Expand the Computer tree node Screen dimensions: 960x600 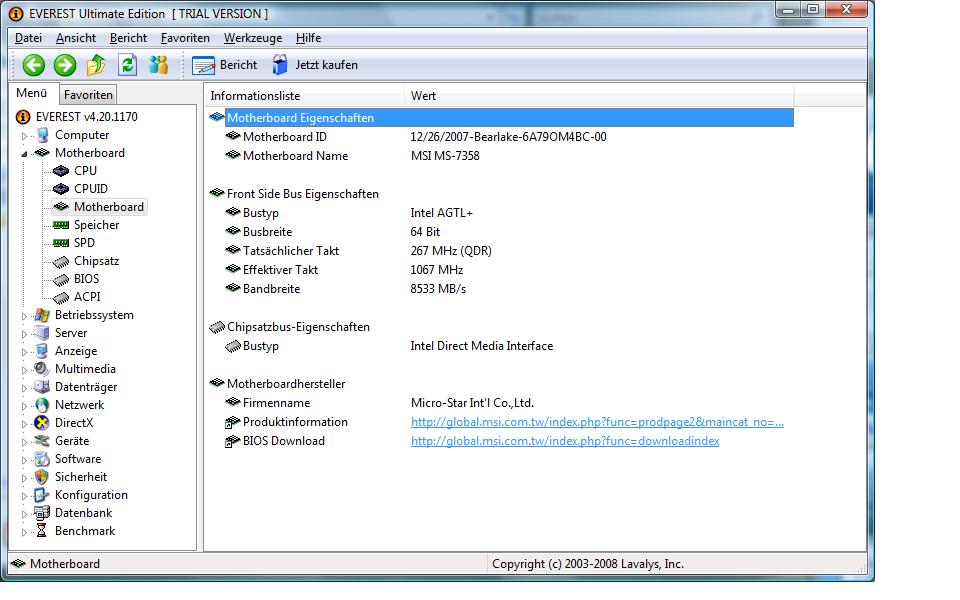(24, 136)
